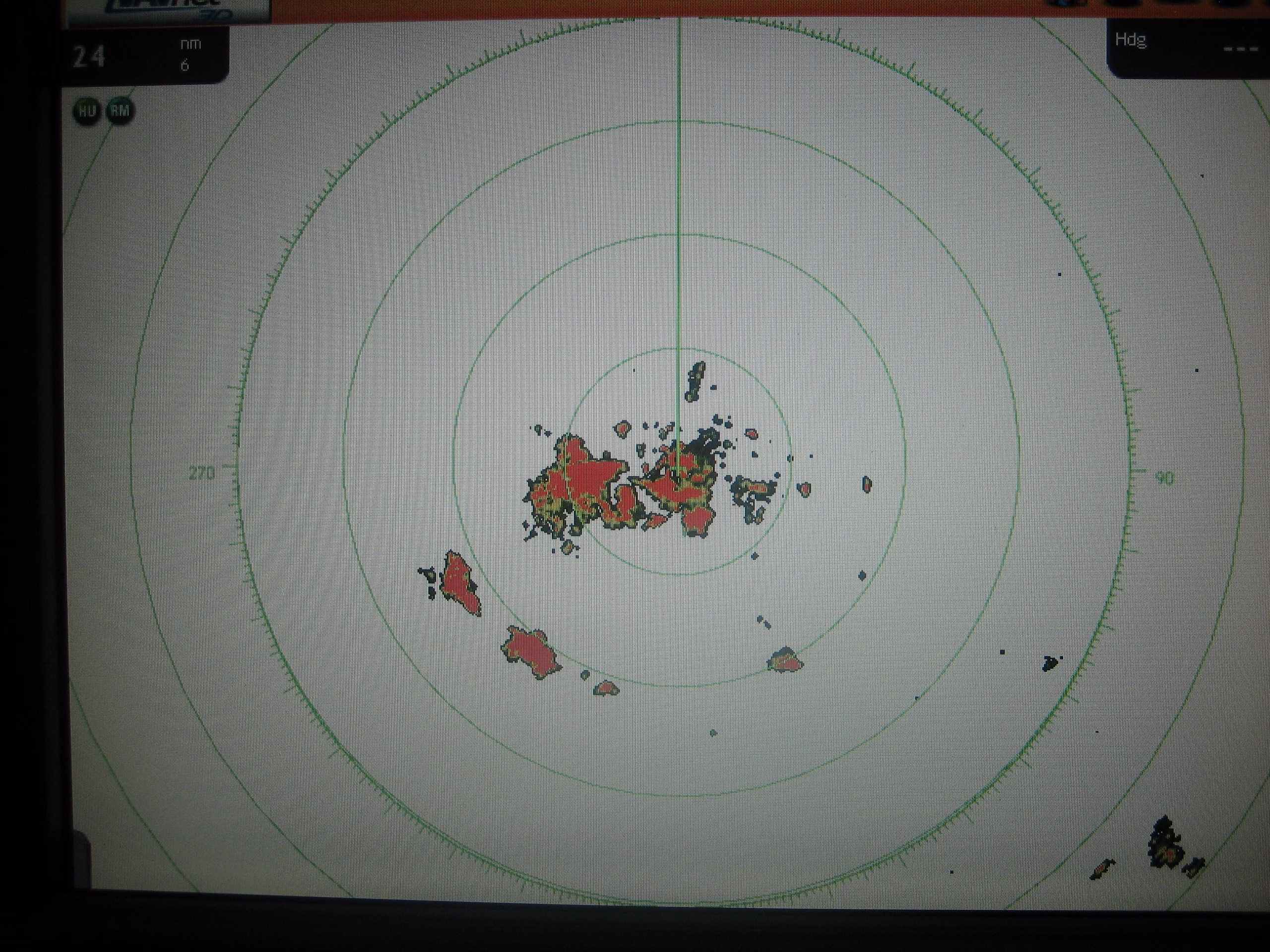Click the 90 bearing scale label
The height and width of the screenshot is (952, 1270).
[x=1164, y=478]
